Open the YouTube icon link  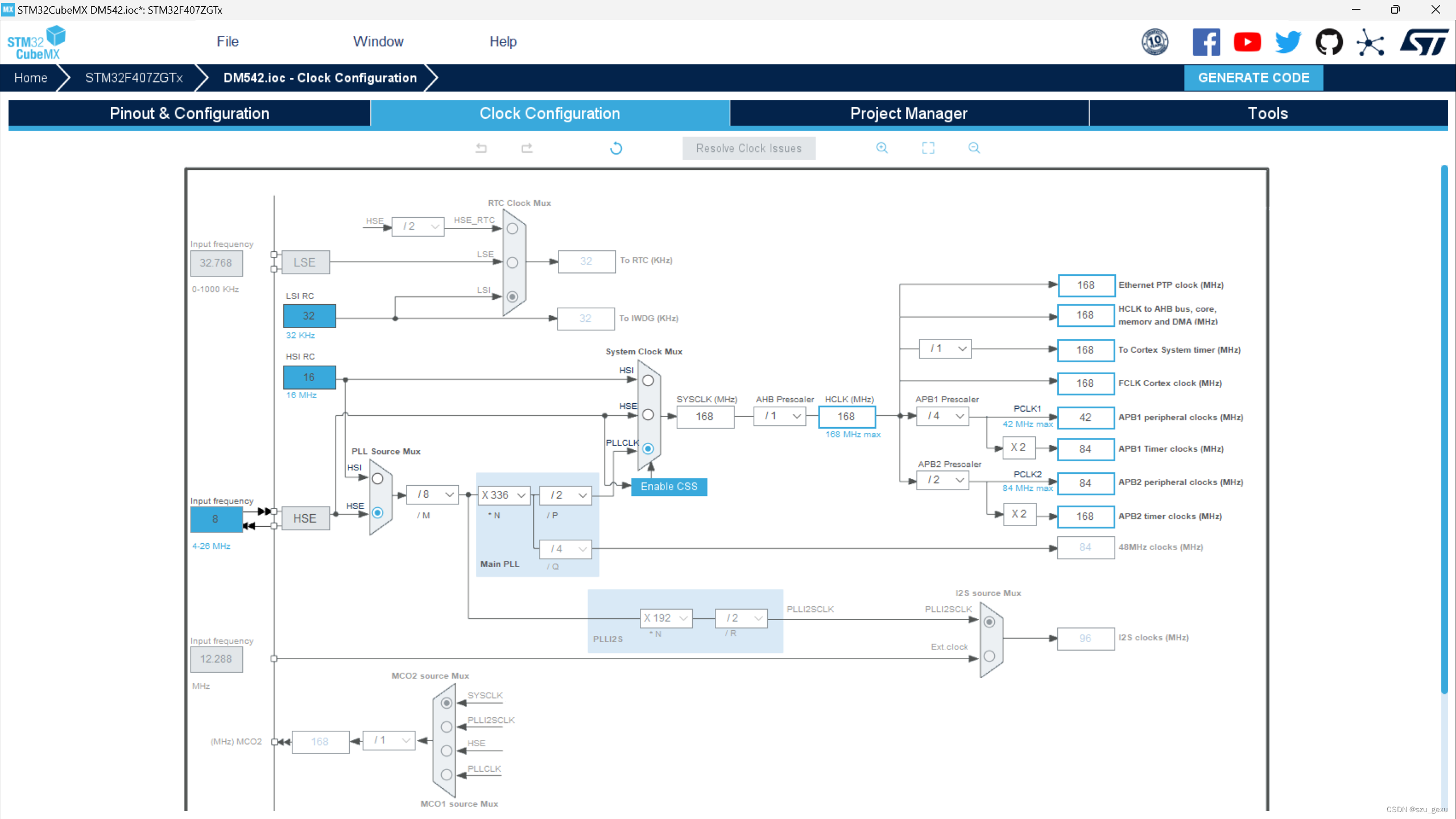click(1247, 42)
